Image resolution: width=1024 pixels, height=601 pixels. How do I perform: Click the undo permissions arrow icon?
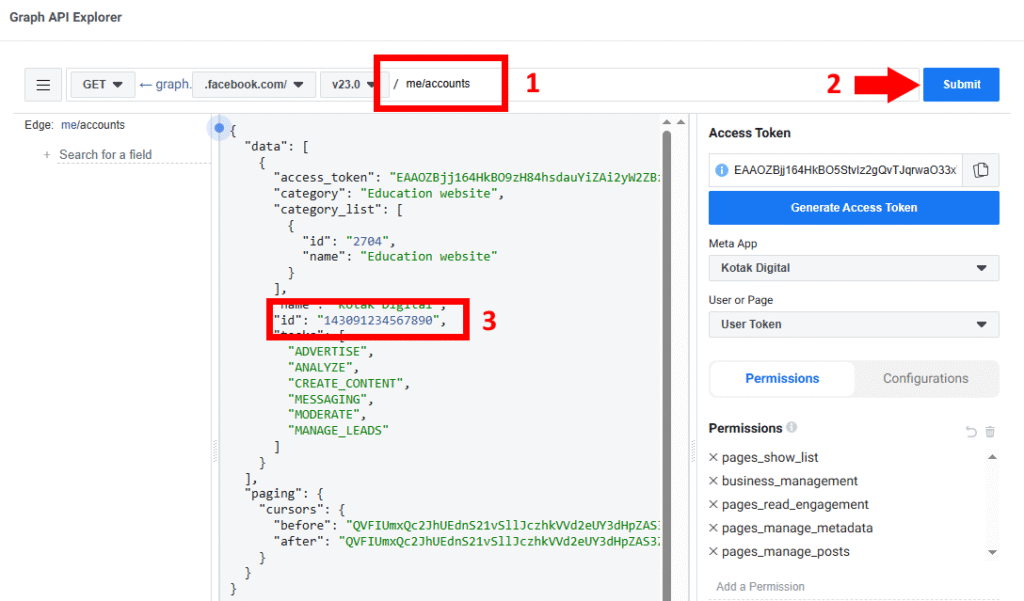click(x=971, y=431)
